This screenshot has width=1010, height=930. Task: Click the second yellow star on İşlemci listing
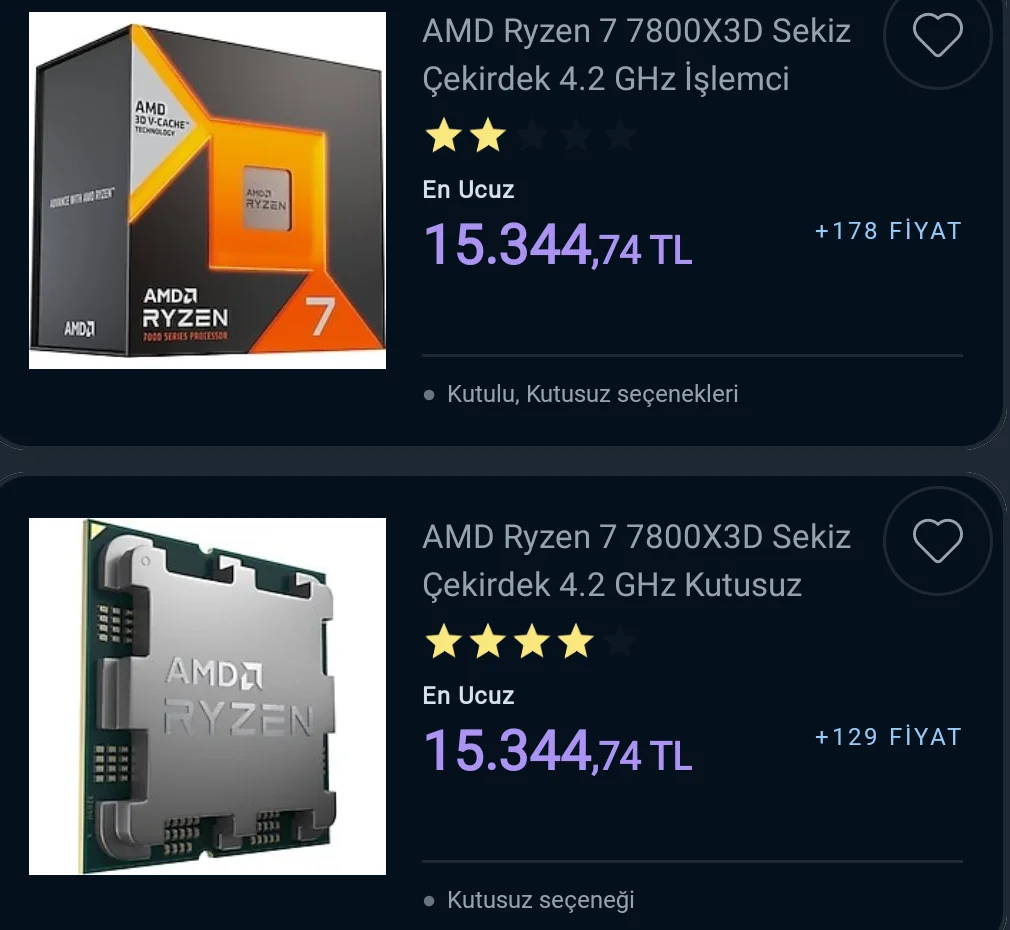[487, 136]
